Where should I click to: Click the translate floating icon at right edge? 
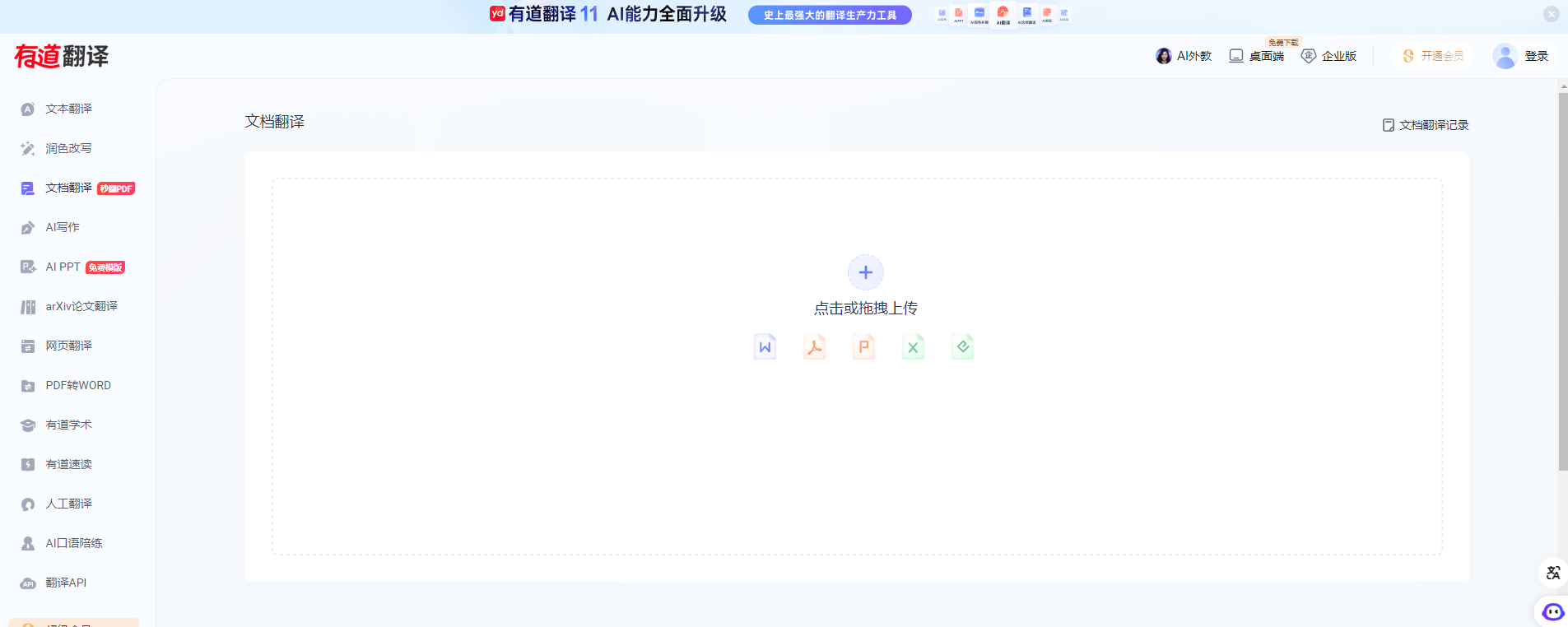click(1553, 573)
